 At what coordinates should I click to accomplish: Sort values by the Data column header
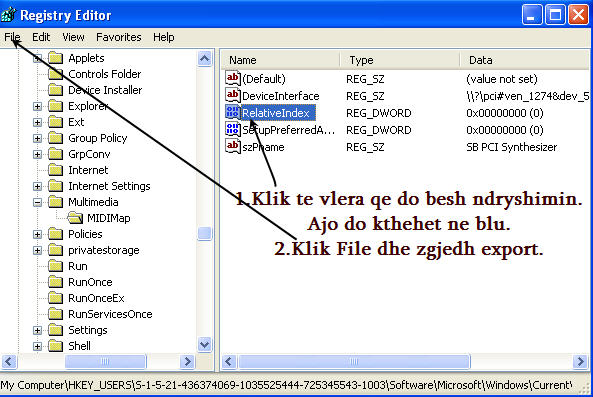[x=525, y=60]
